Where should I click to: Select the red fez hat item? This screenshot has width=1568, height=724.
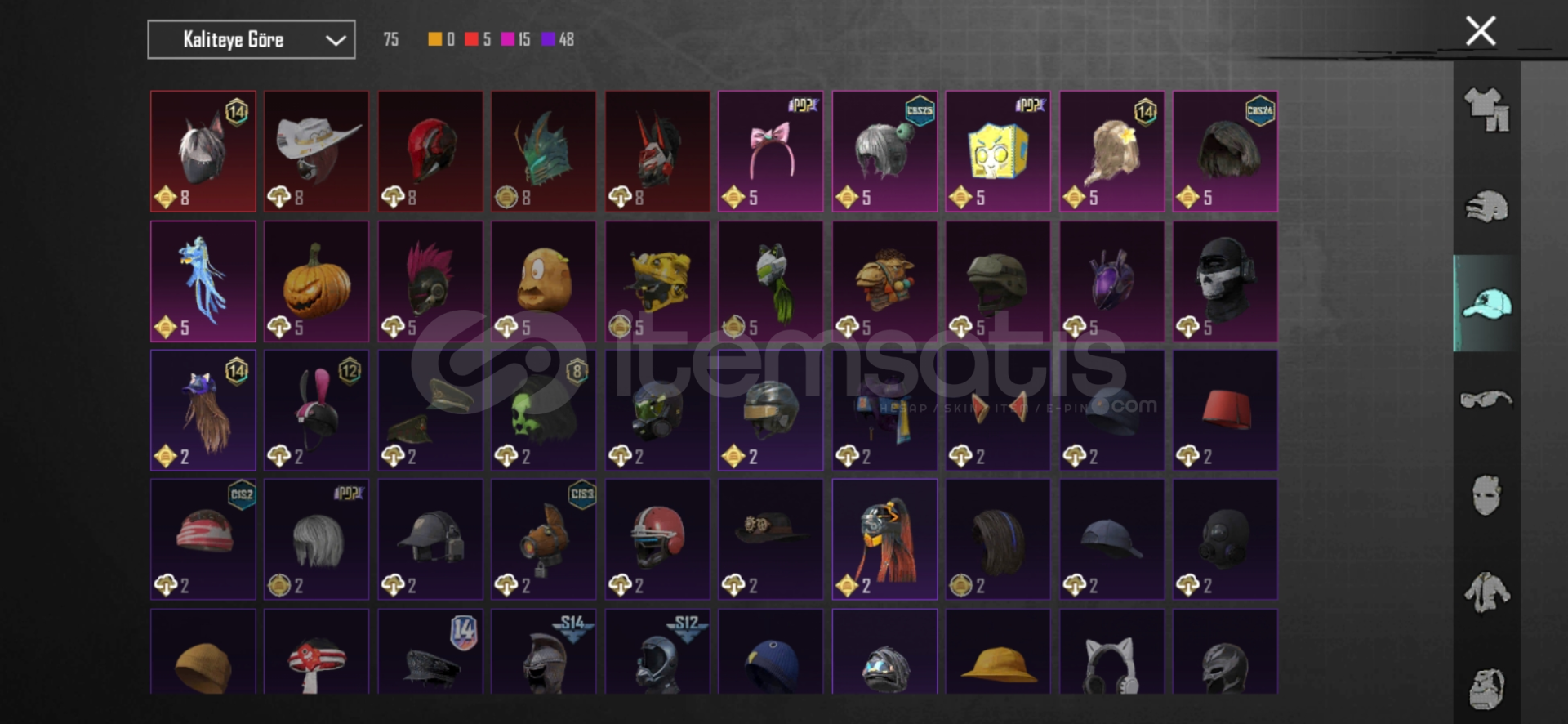point(1225,410)
